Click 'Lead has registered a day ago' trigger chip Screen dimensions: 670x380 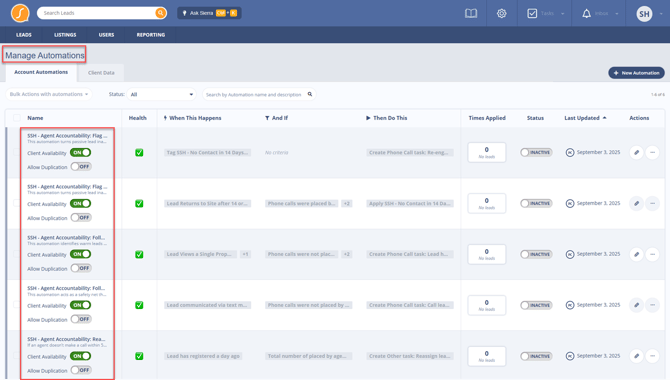(203, 356)
